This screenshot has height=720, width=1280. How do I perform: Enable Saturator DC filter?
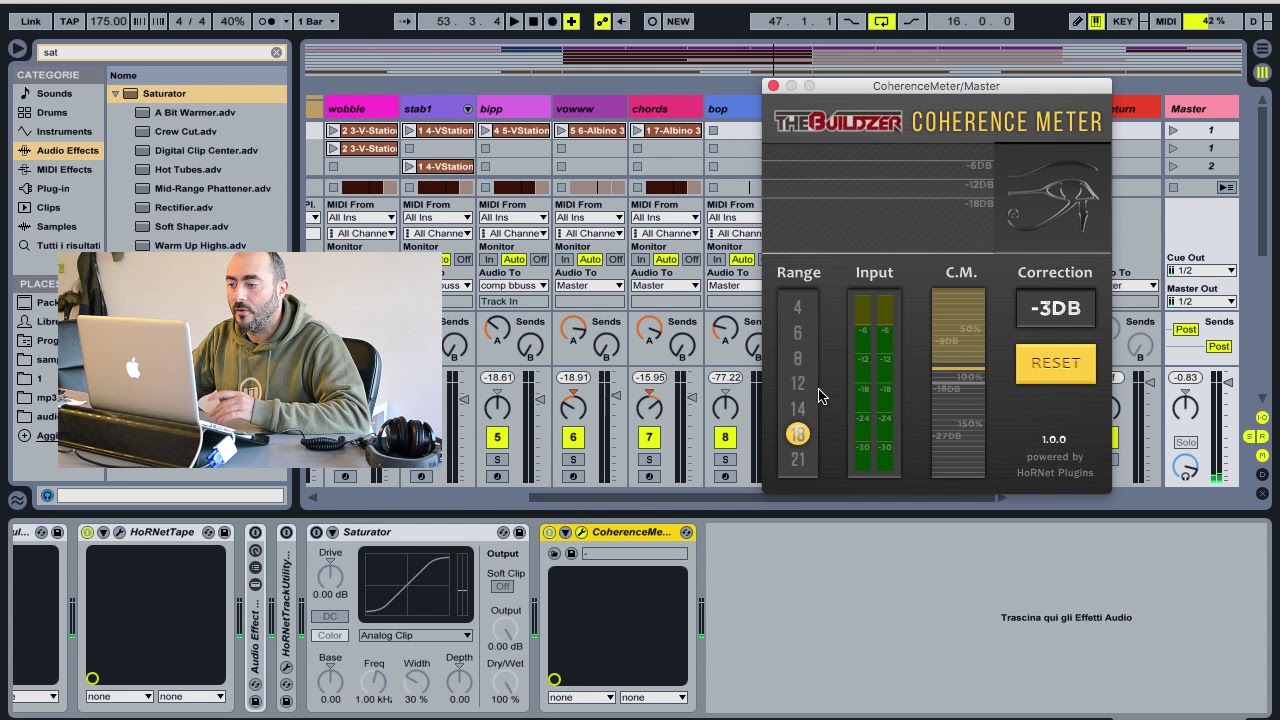[x=329, y=616]
